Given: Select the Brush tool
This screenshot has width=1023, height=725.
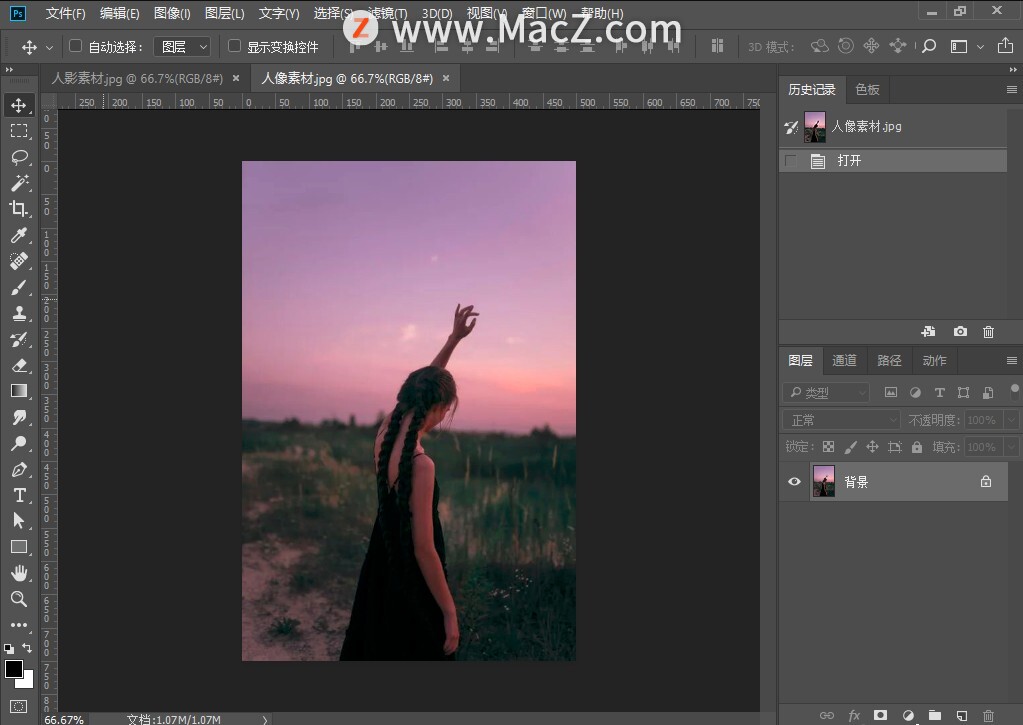Looking at the screenshot, I should click(19, 287).
